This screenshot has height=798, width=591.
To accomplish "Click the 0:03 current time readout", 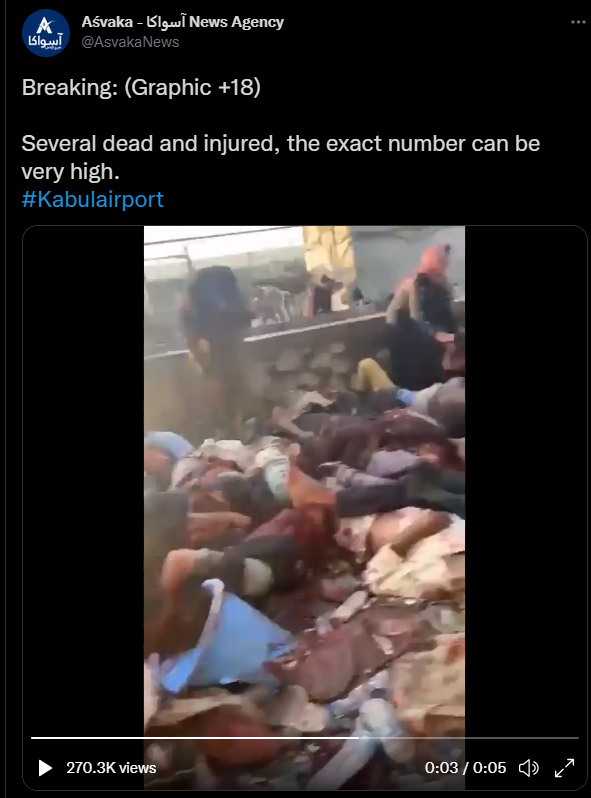I will pos(441,767).
